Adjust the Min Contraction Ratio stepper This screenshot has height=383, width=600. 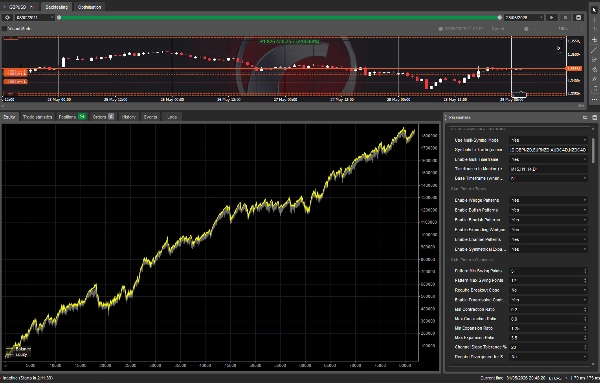585,309
